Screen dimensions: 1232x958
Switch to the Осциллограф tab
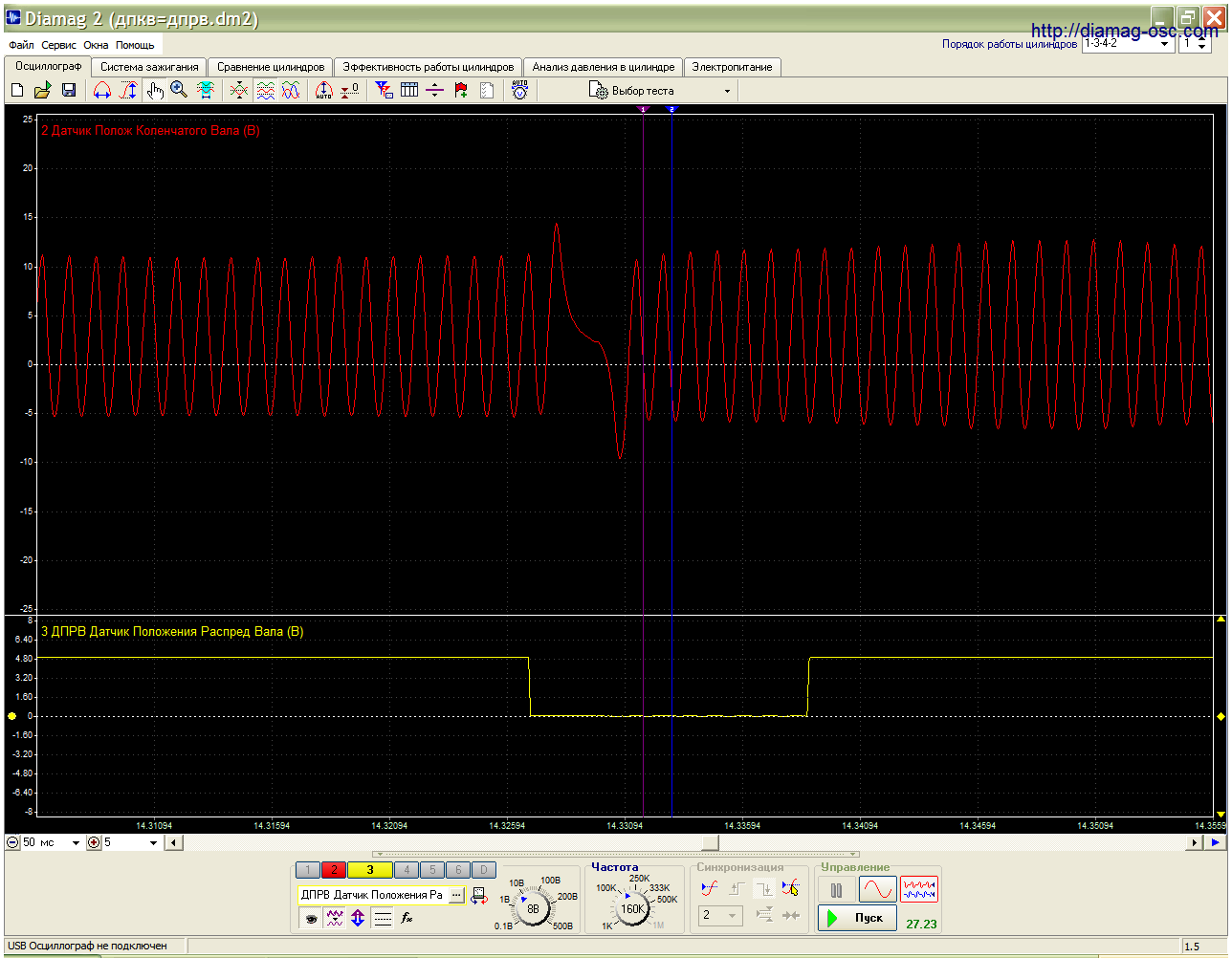pyautogui.click(x=49, y=66)
